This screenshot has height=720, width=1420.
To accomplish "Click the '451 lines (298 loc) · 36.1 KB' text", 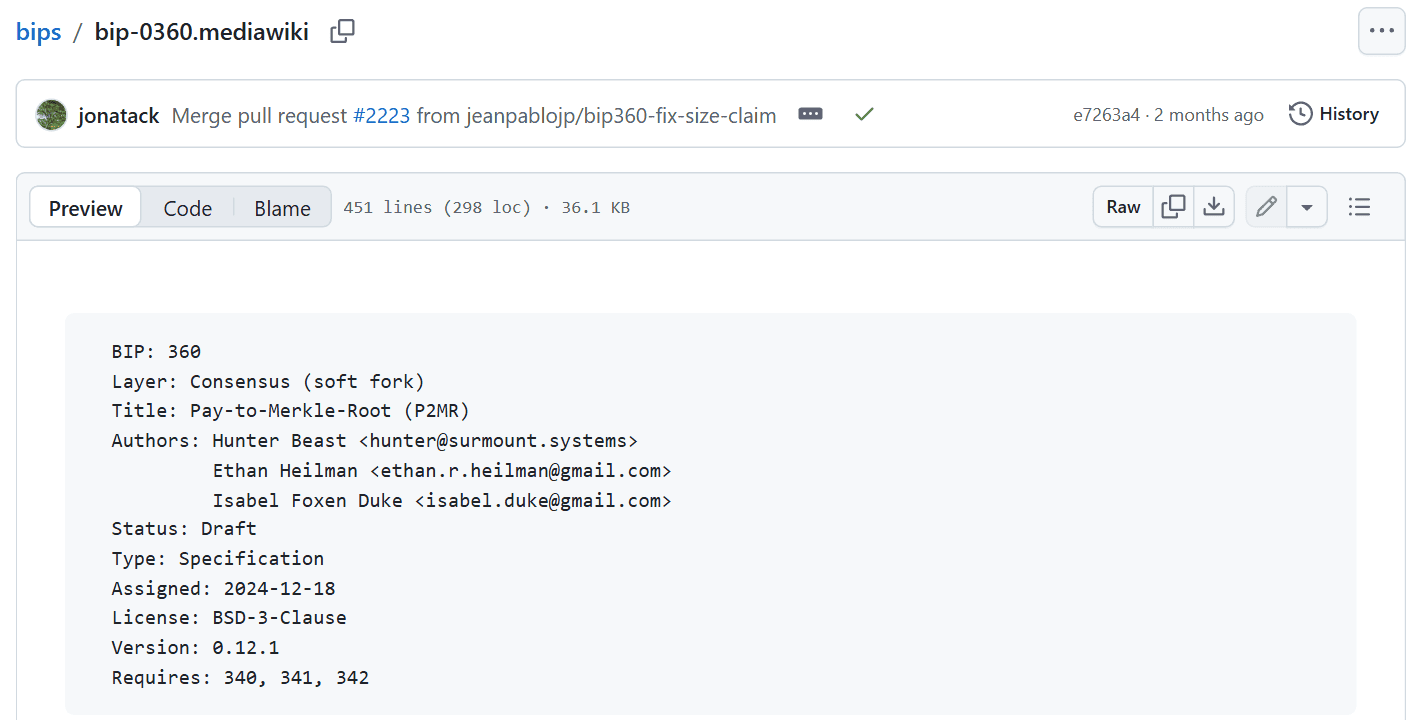I will point(486,208).
